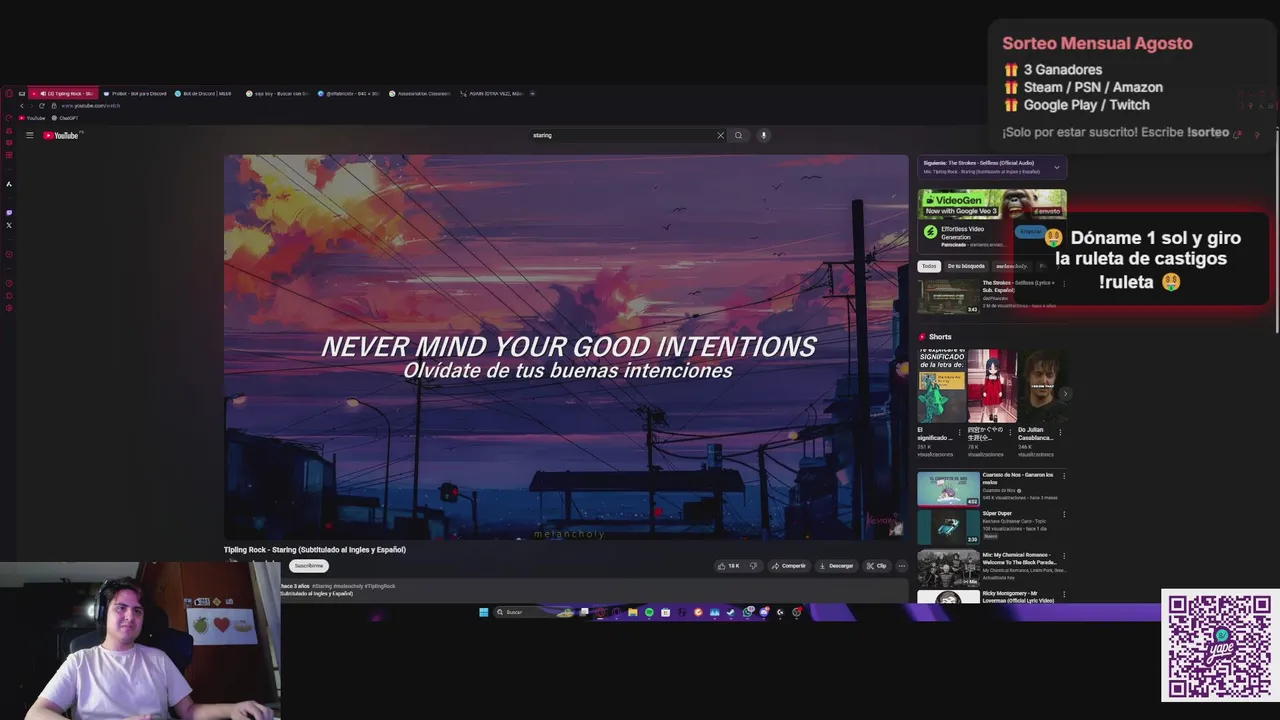The width and height of the screenshot is (1280, 720).
Task: Click the video title 'Tipling Rock - Staring'
Action: coord(315,549)
